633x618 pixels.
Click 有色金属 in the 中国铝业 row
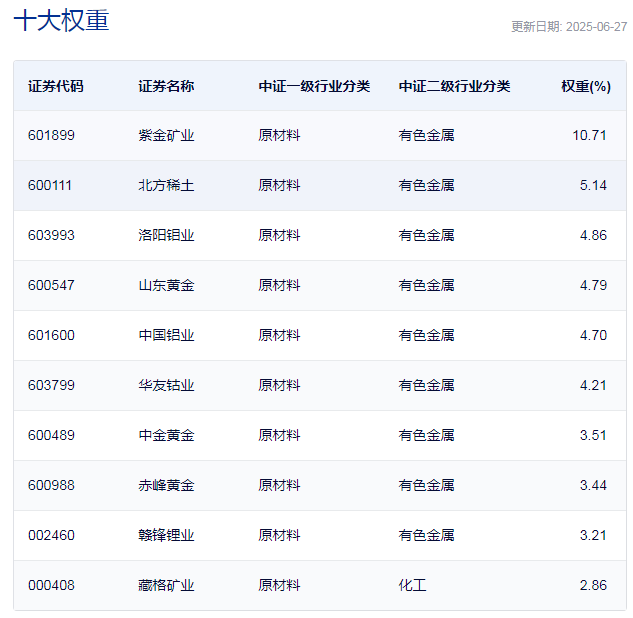click(x=426, y=335)
